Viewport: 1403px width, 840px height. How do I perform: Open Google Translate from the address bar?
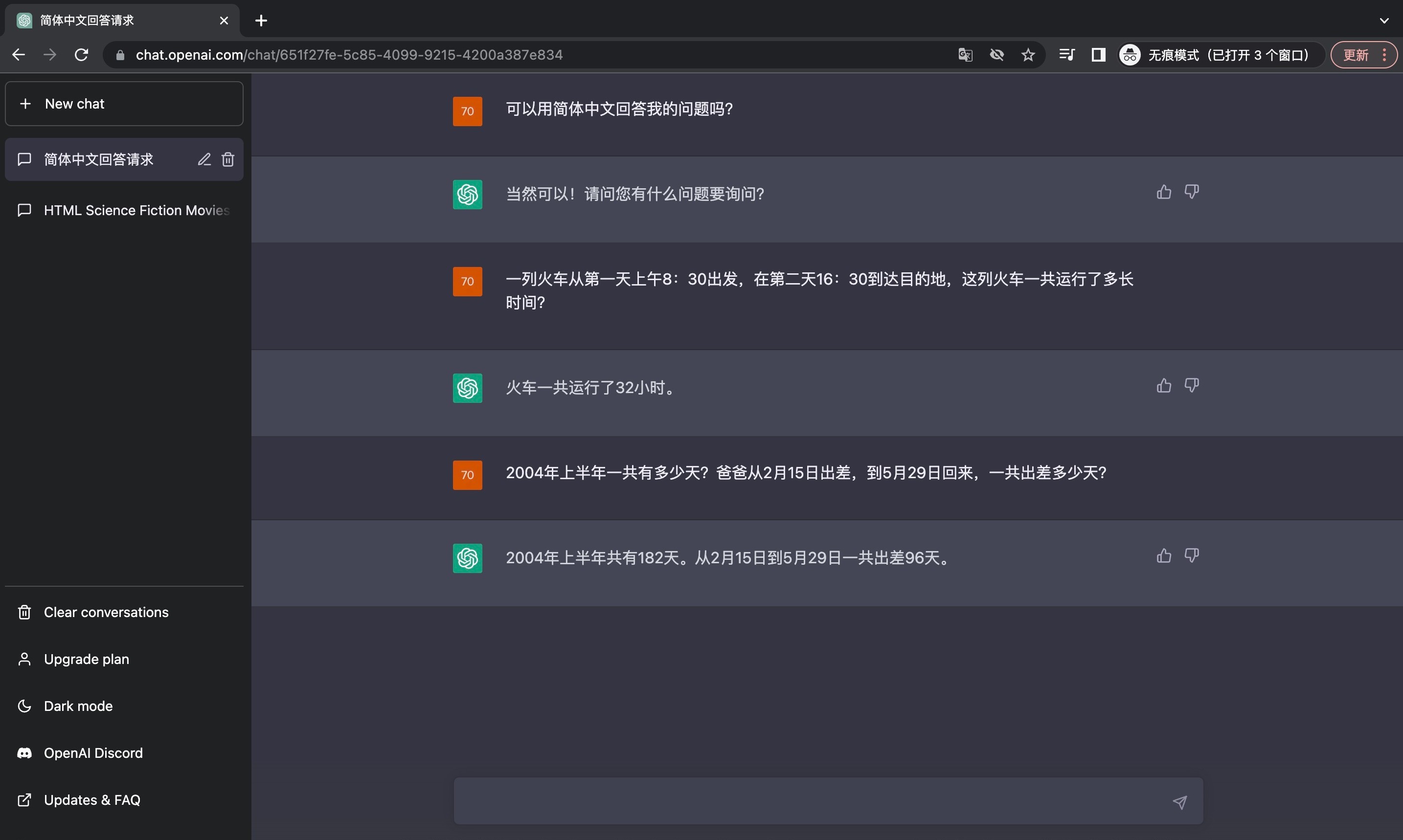pos(965,55)
